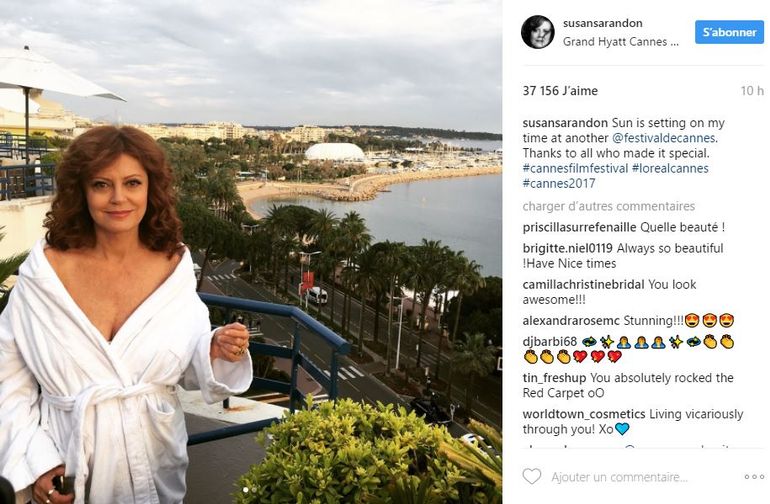Open priscillasurrefenaille's profile from comments
Viewport: 770px width, 504px height.
[579, 227]
